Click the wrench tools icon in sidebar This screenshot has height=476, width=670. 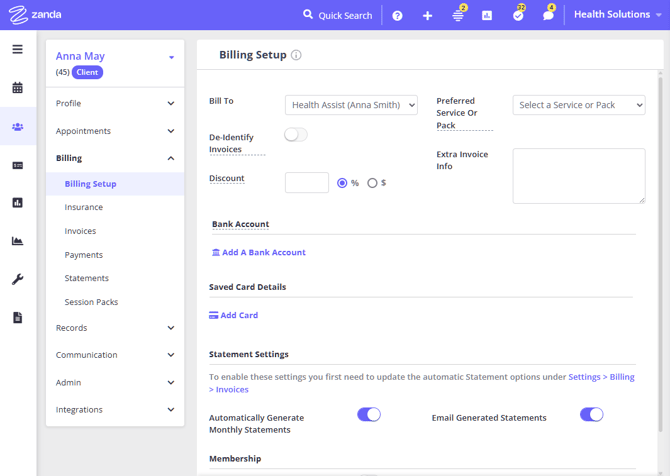click(17, 279)
